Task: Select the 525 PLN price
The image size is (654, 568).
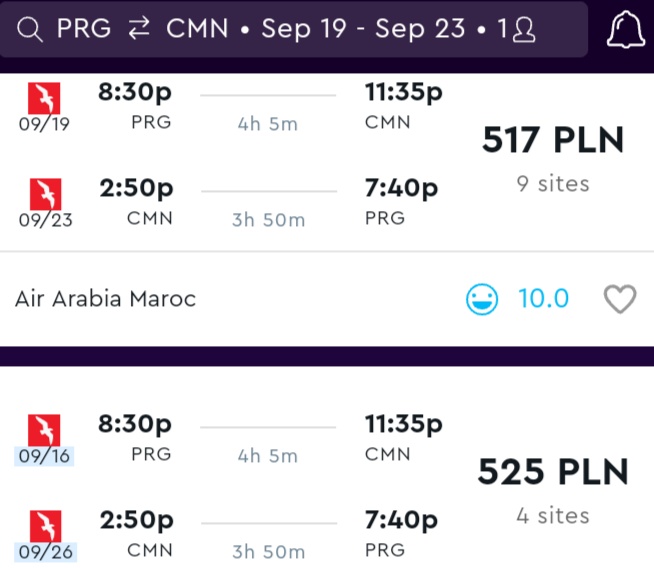Action: pyautogui.click(x=553, y=472)
